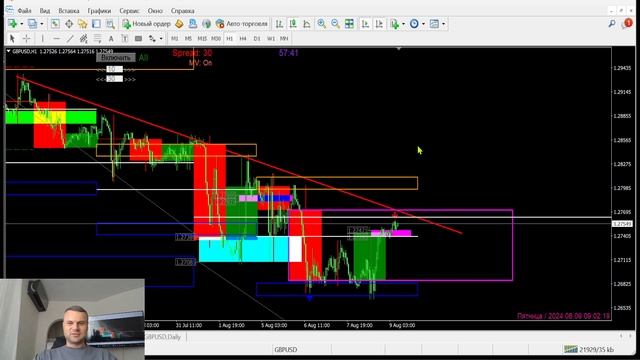Viewport: 640px width, 360px height.
Task: Select the arrow cursor tool
Action: (x=12, y=38)
